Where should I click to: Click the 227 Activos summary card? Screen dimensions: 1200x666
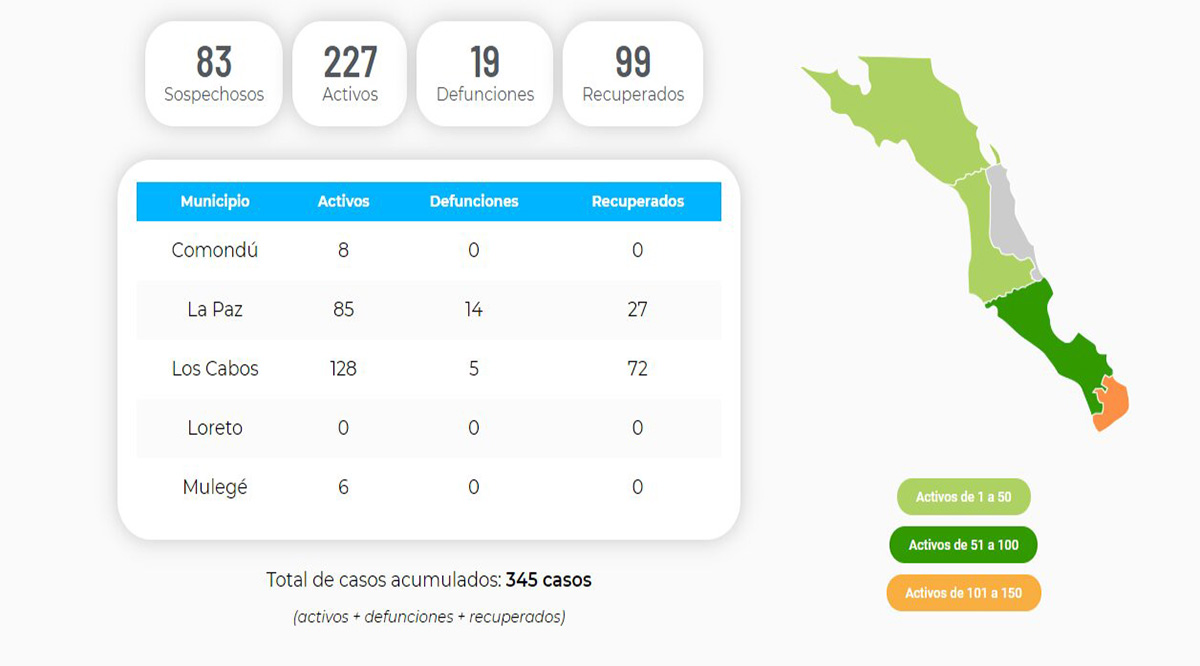tap(350, 74)
